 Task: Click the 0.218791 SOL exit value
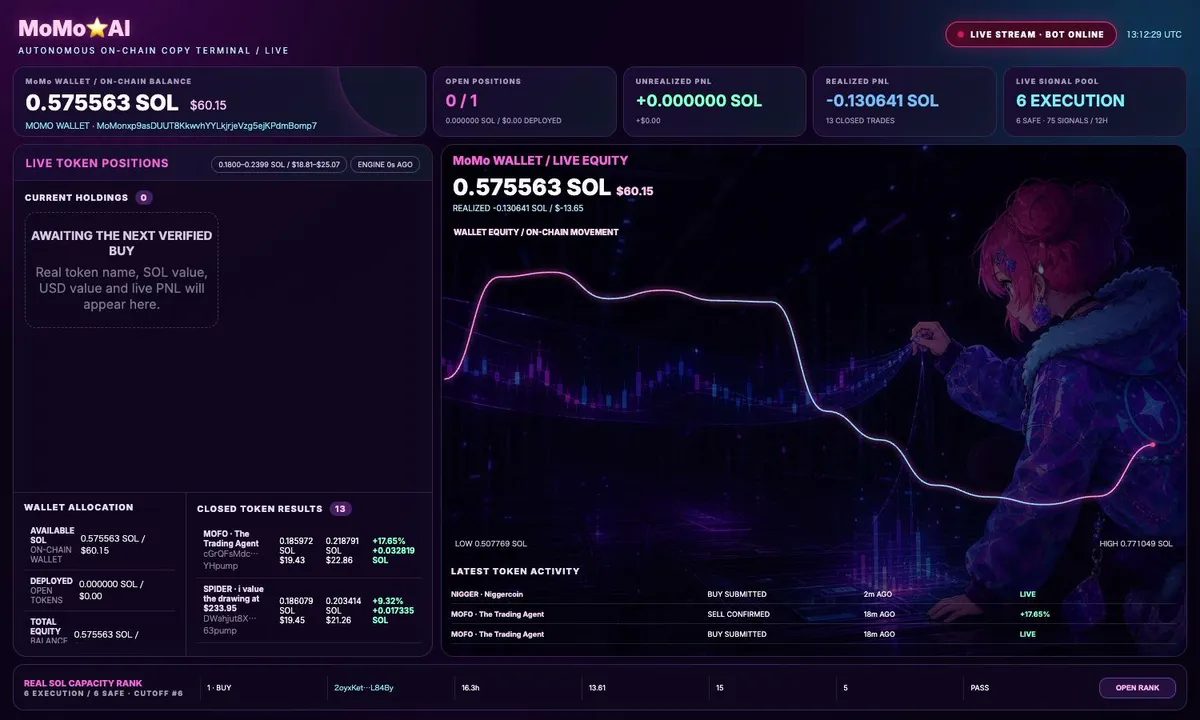[342, 546]
